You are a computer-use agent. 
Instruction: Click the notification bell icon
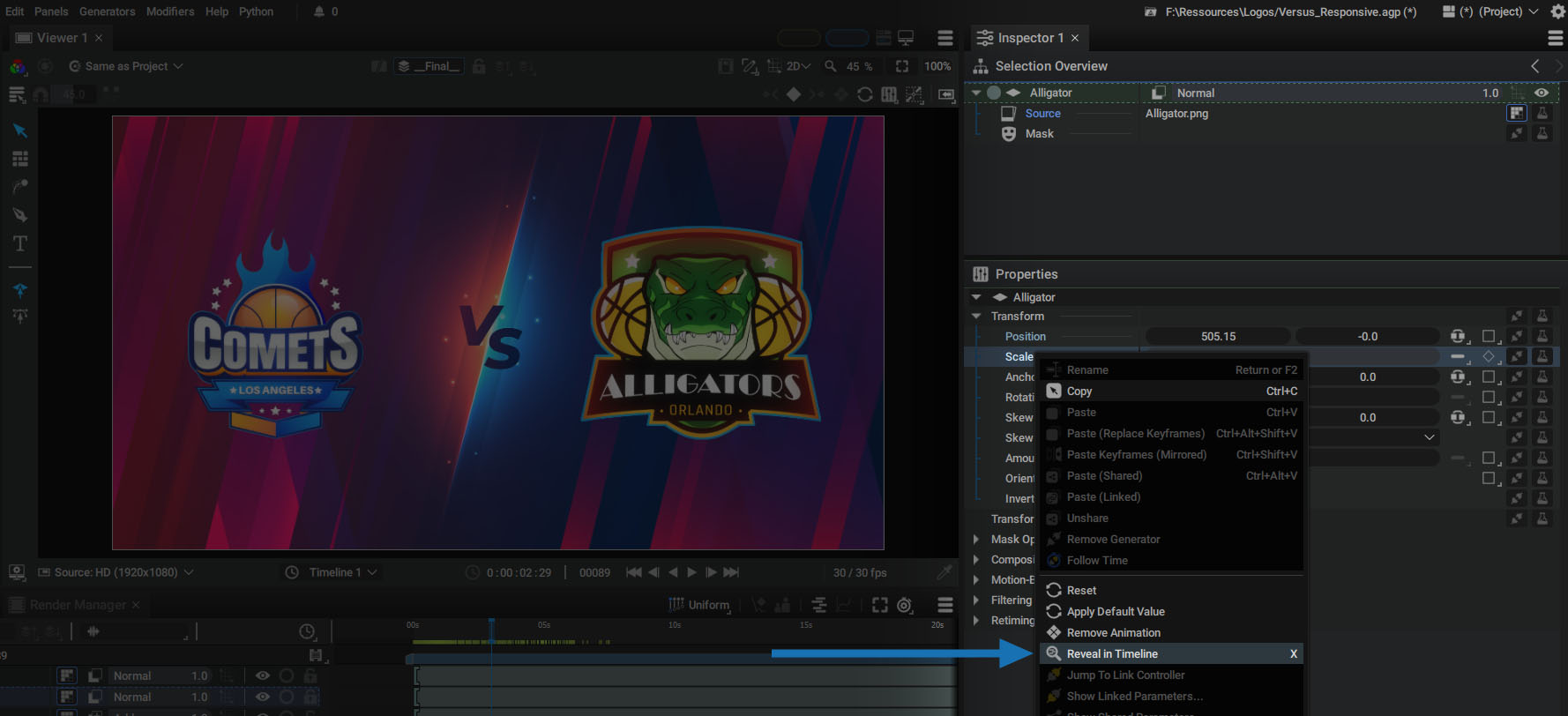[x=319, y=11]
